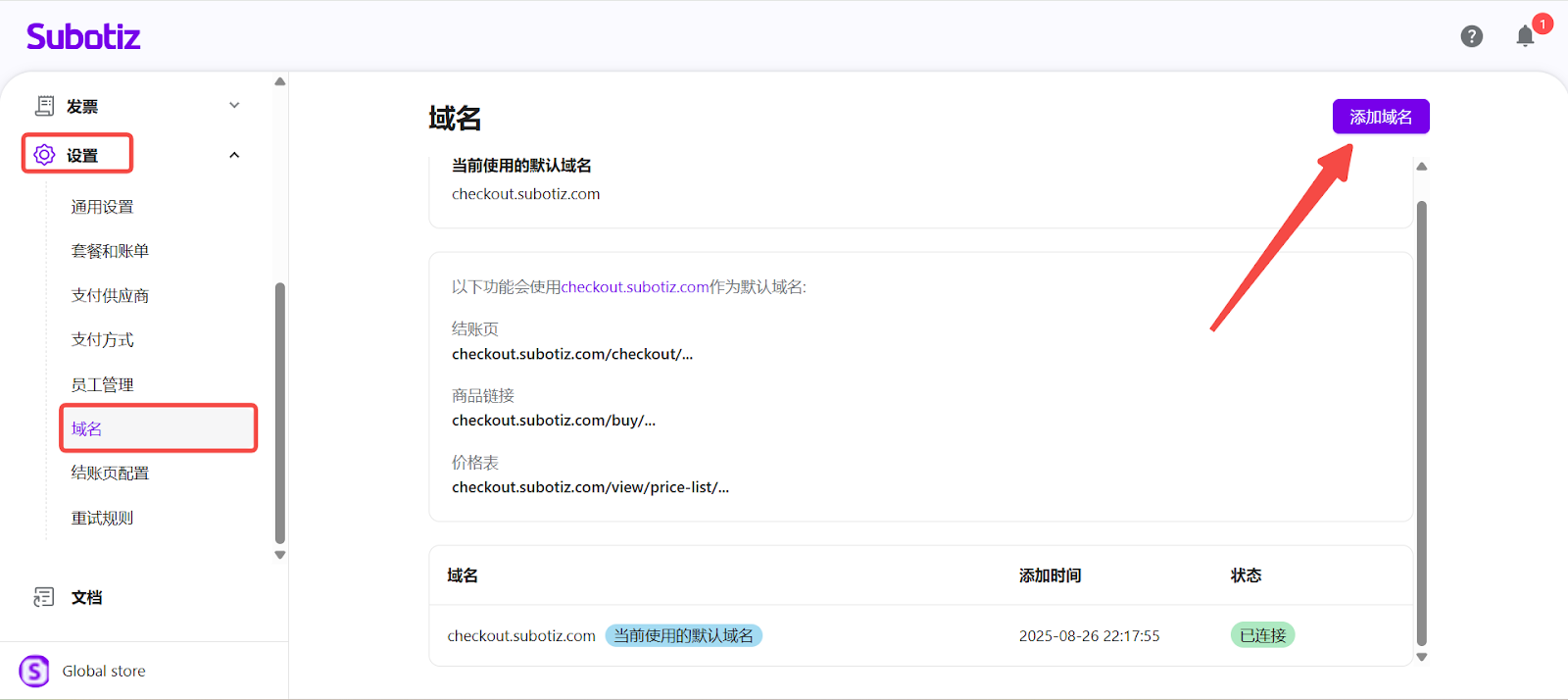Collapse the 设置 menu chevron
Image resolution: width=1568 pixels, height=700 pixels.
pyautogui.click(x=234, y=155)
